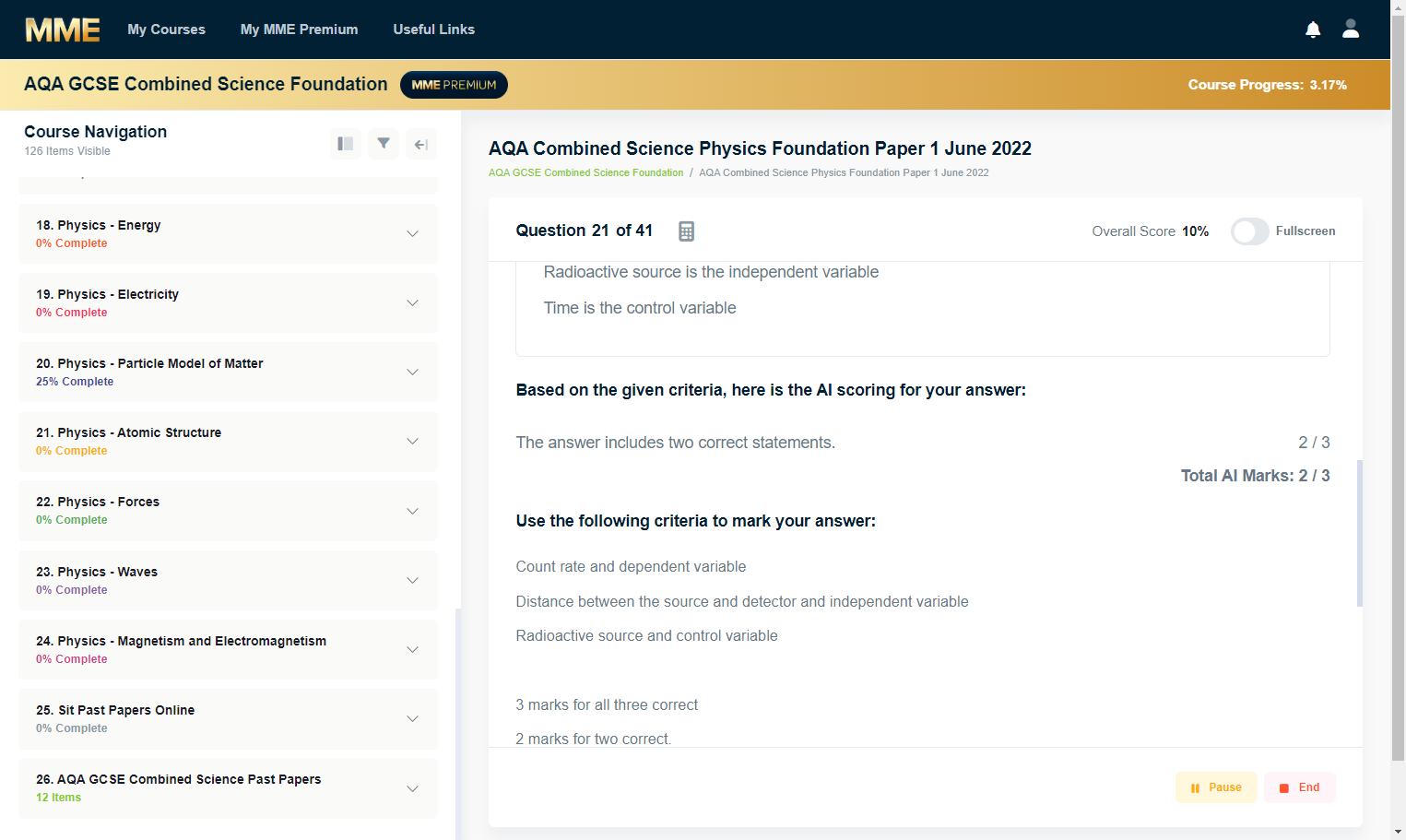
Task: Select '20. Physics - Particle Model of Matter' title
Action: pyautogui.click(x=149, y=363)
